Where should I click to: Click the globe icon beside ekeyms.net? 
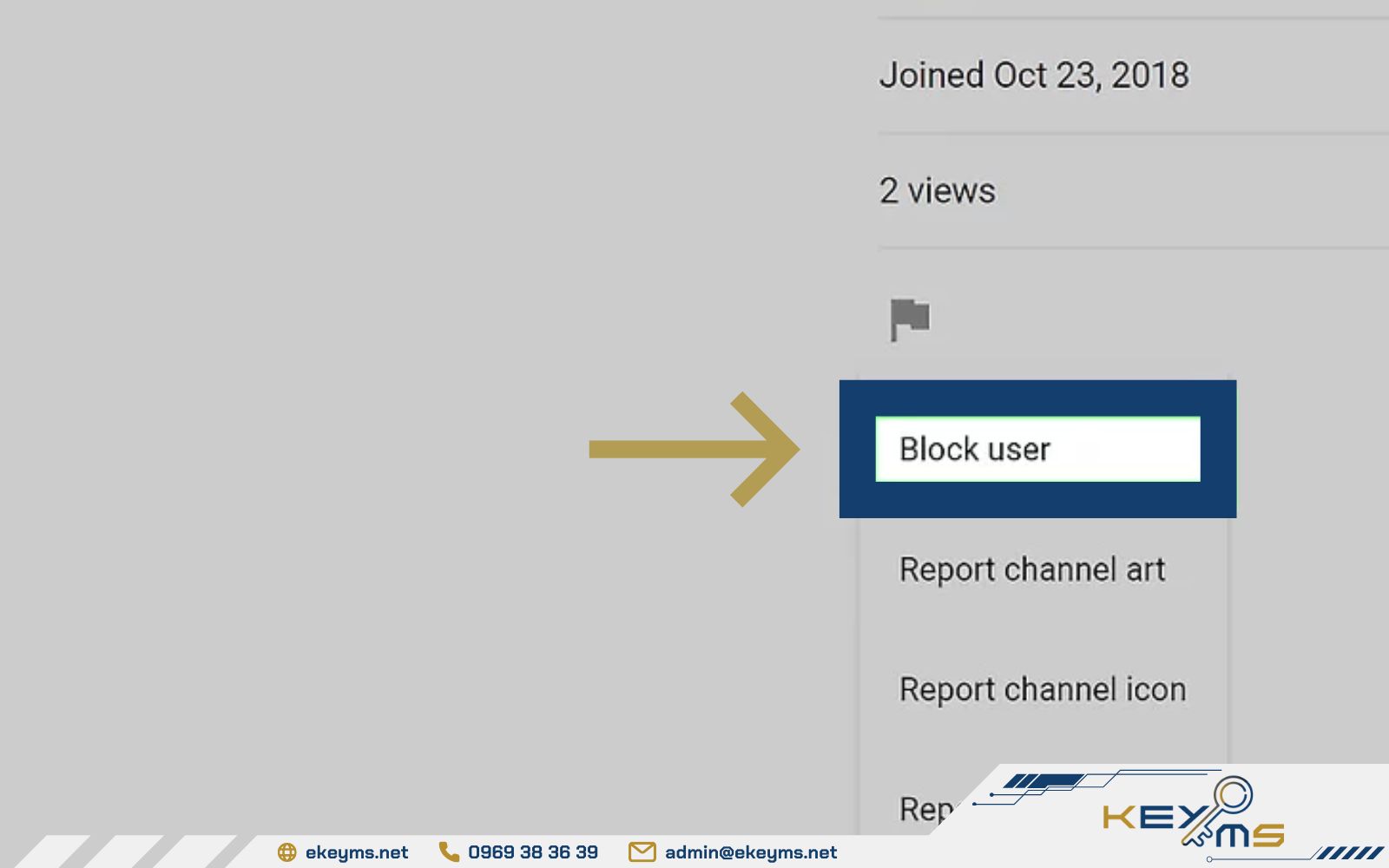pyautogui.click(x=286, y=852)
